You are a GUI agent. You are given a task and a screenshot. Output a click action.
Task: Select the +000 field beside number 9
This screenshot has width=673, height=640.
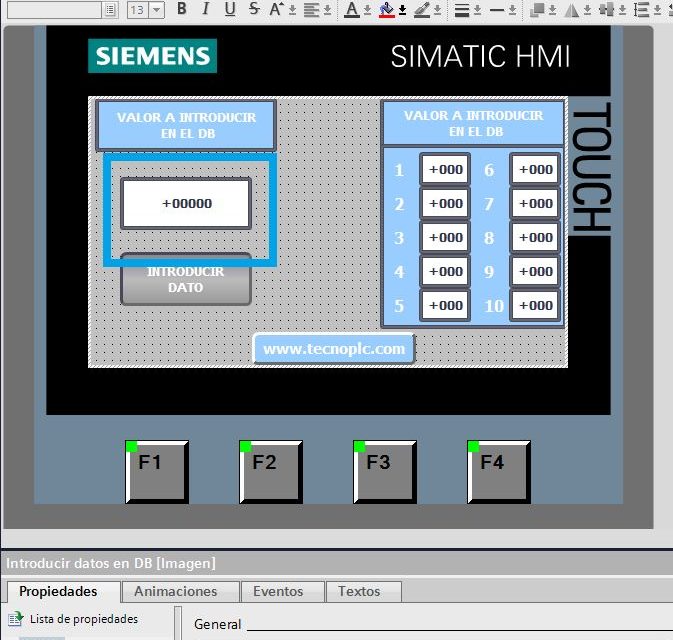pyautogui.click(x=535, y=271)
